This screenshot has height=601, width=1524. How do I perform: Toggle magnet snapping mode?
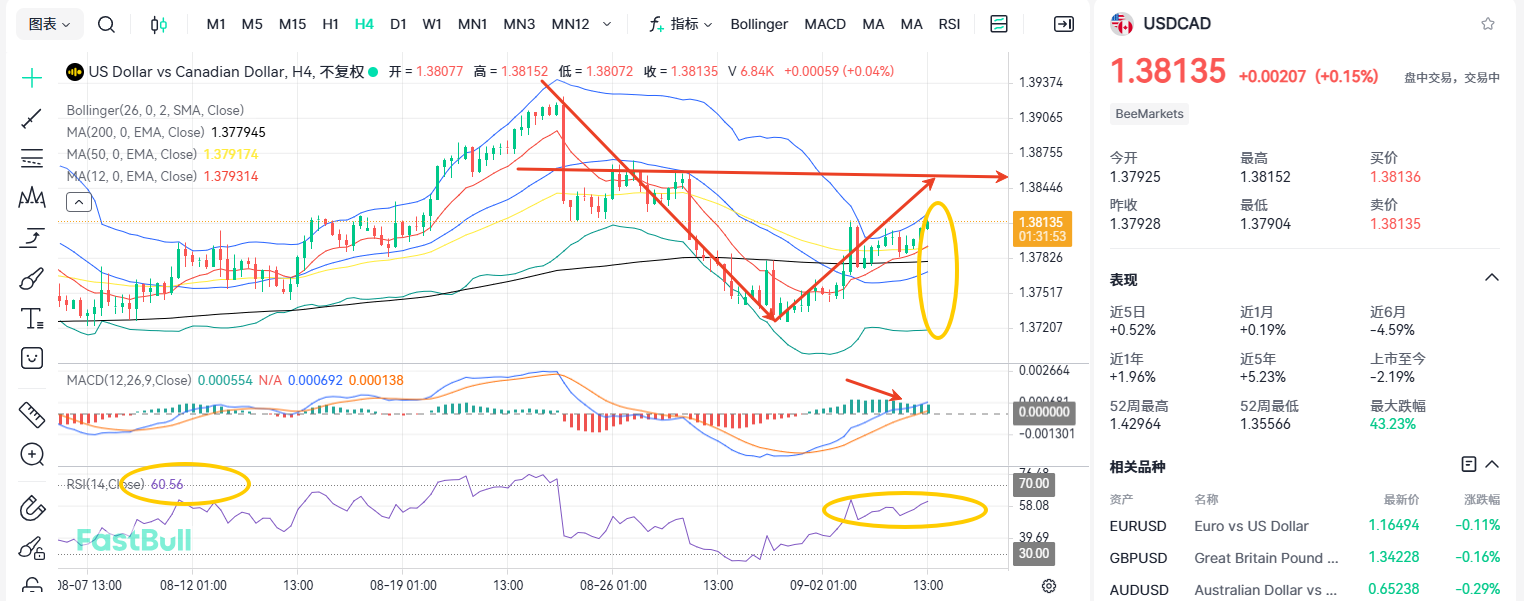[32, 508]
